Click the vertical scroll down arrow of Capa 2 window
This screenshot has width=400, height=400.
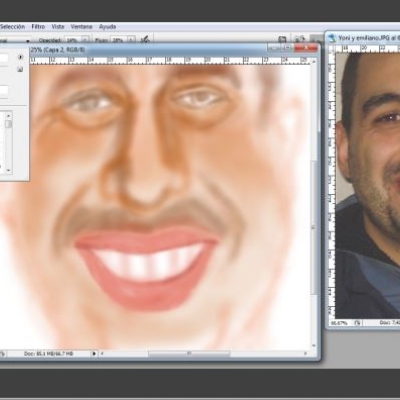click(314, 346)
